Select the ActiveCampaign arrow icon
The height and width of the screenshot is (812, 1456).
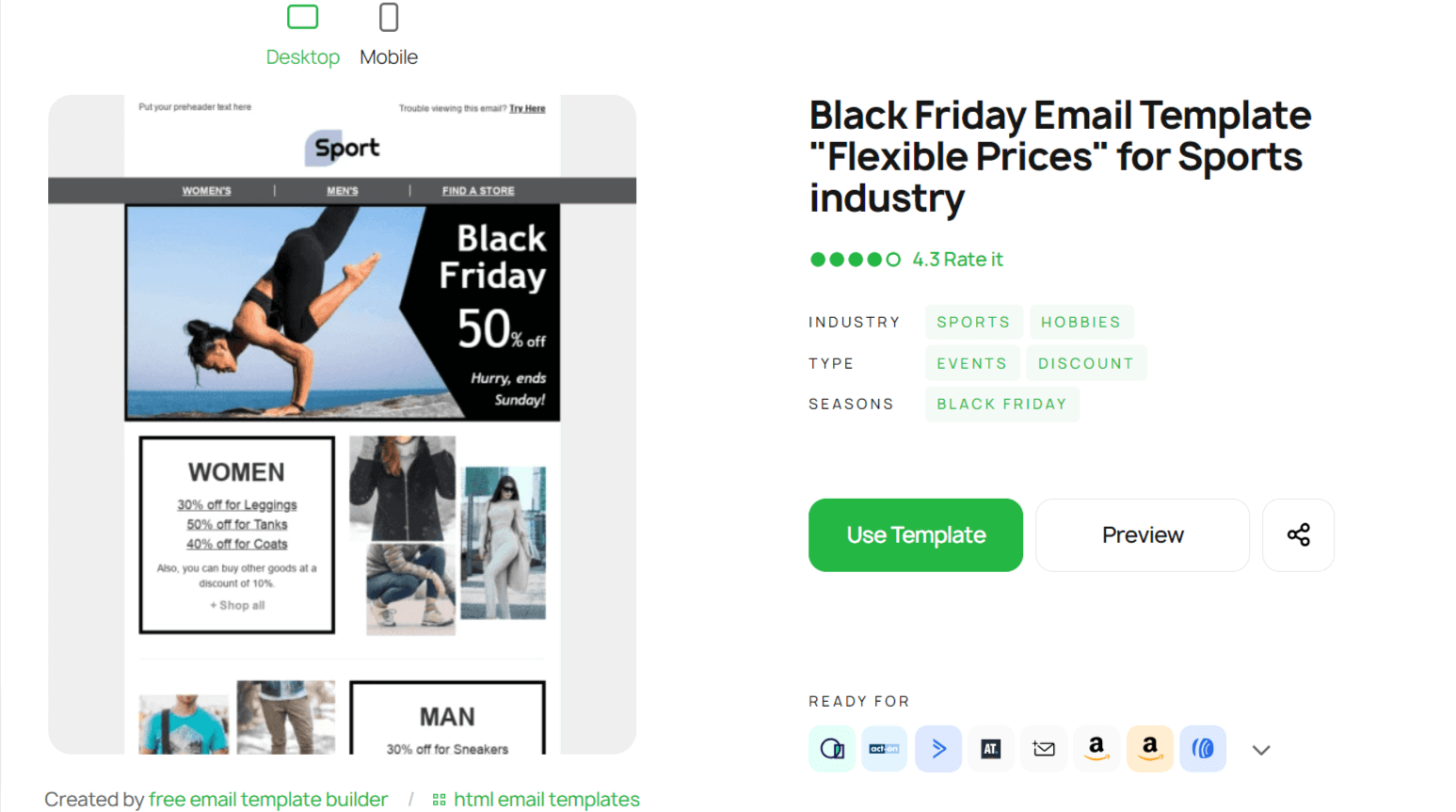click(937, 749)
